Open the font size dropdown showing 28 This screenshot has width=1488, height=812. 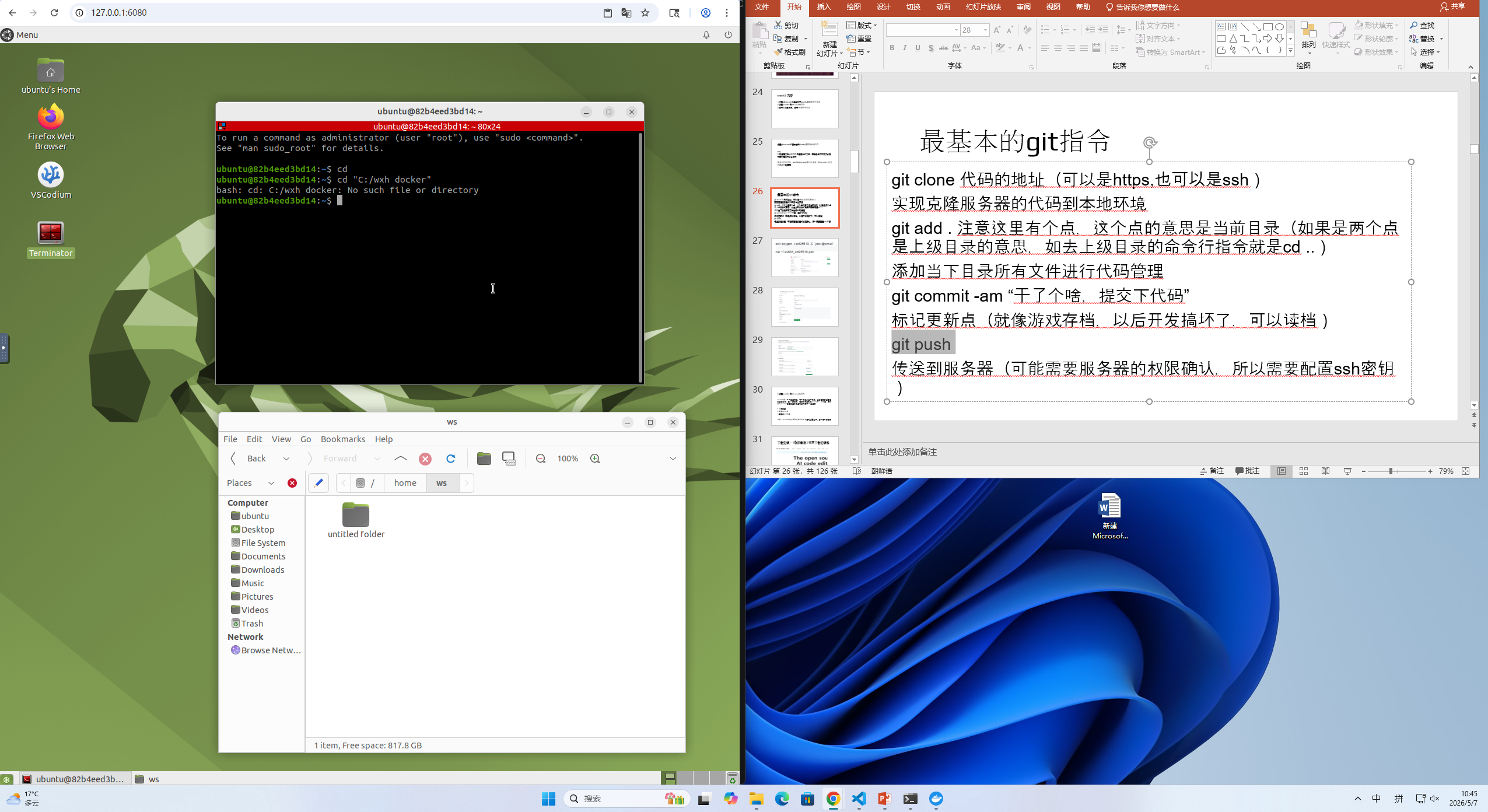tap(985, 30)
